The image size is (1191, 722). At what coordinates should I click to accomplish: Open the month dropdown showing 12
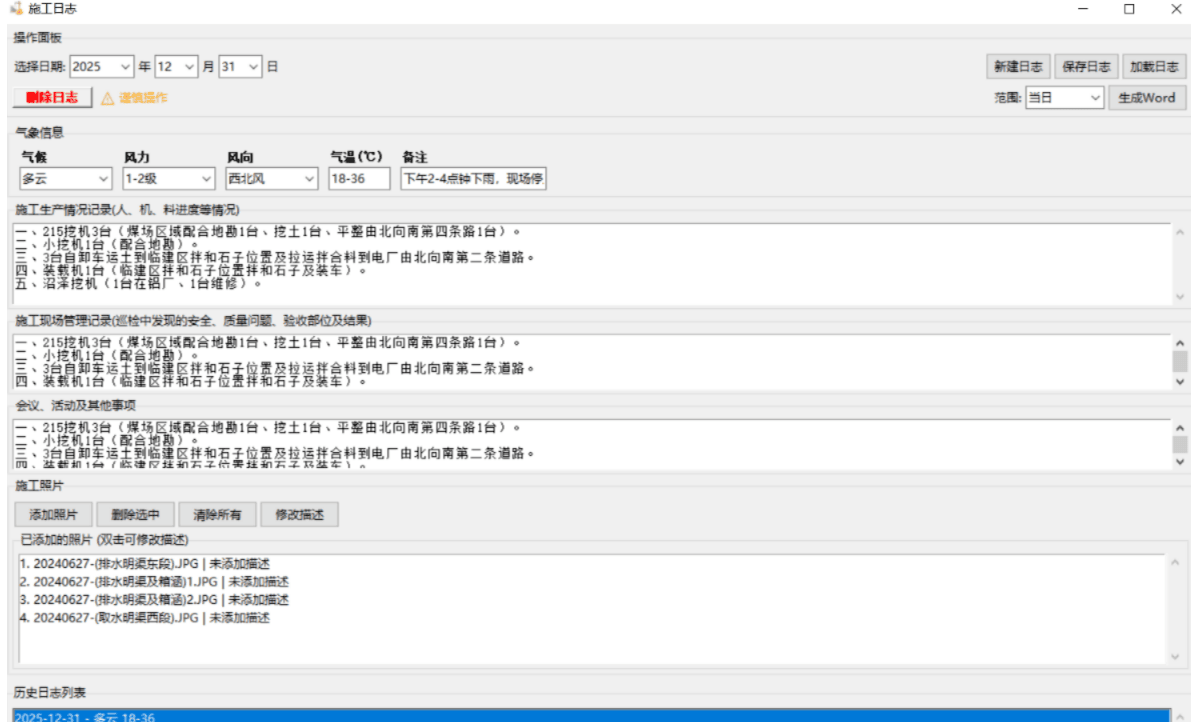(x=177, y=67)
